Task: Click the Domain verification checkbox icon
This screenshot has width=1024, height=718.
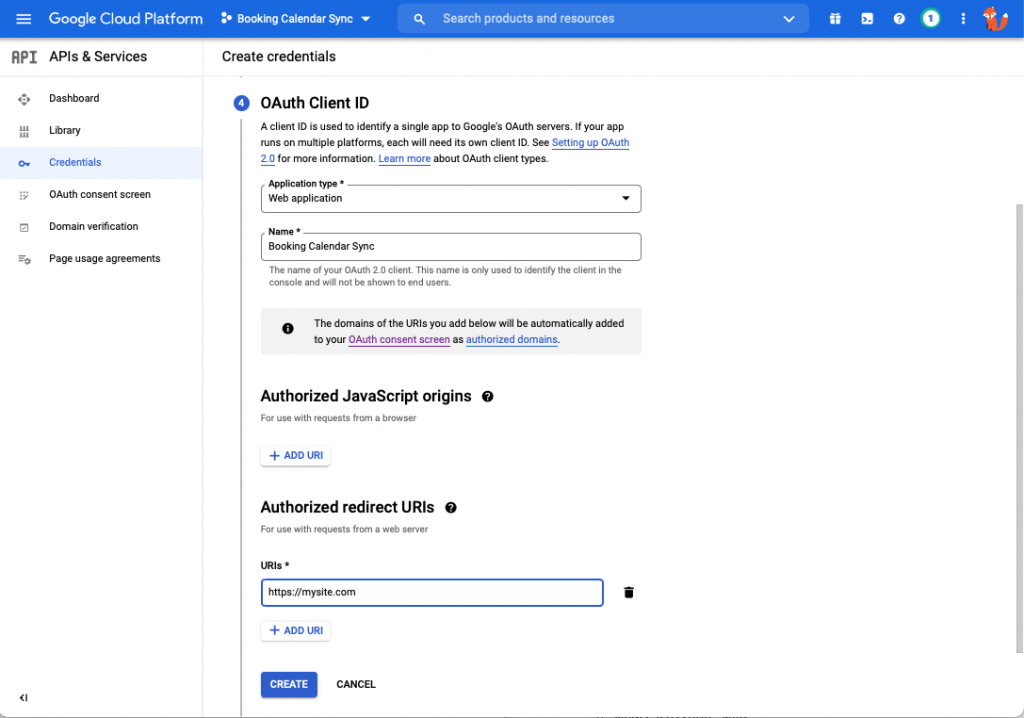Action: pyautogui.click(x=24, y=227)
